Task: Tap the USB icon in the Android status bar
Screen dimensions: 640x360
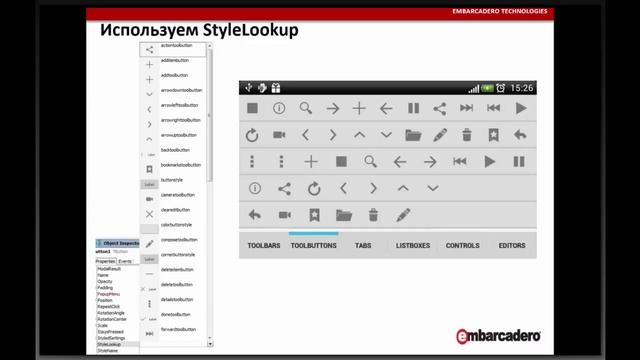Action: click(249, 87)
